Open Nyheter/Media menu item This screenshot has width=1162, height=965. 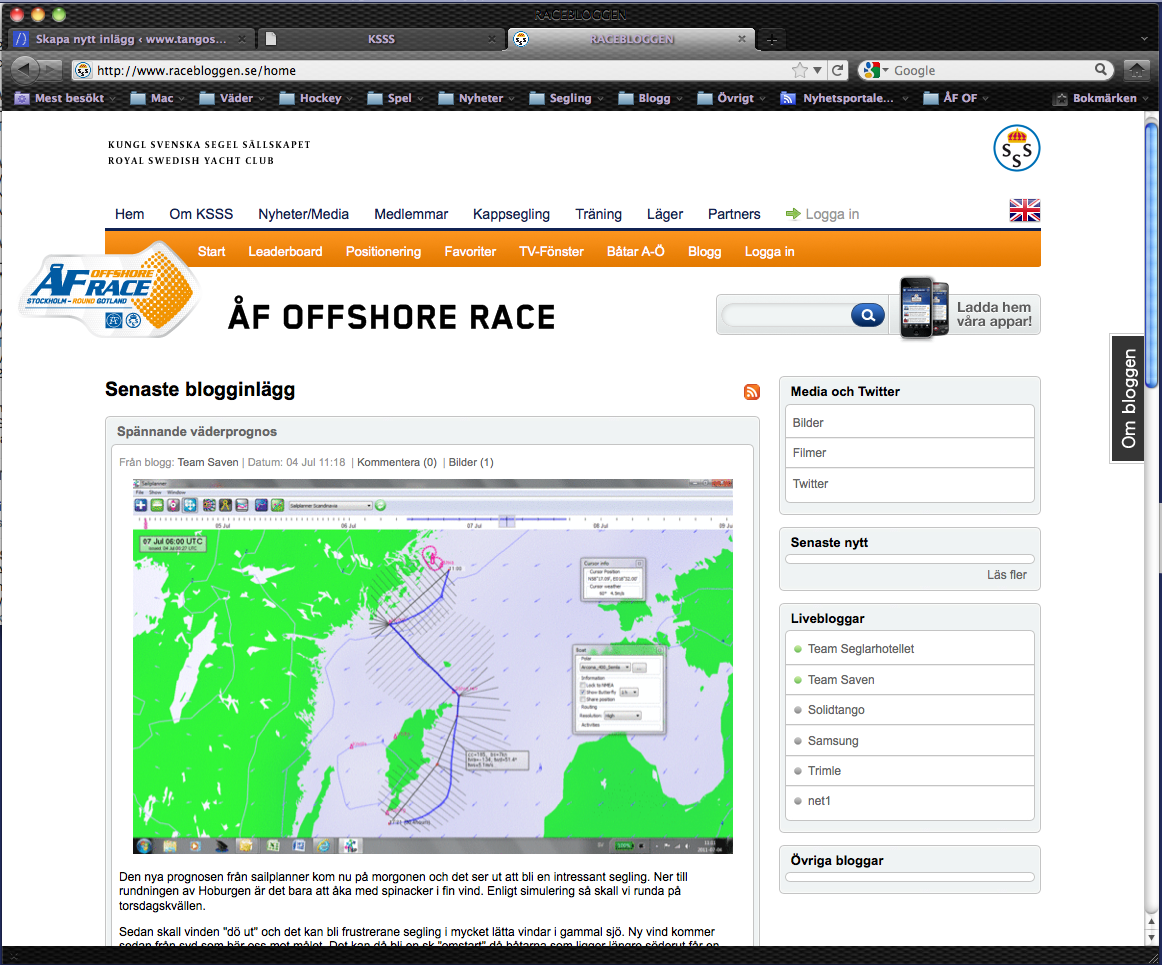303,214
